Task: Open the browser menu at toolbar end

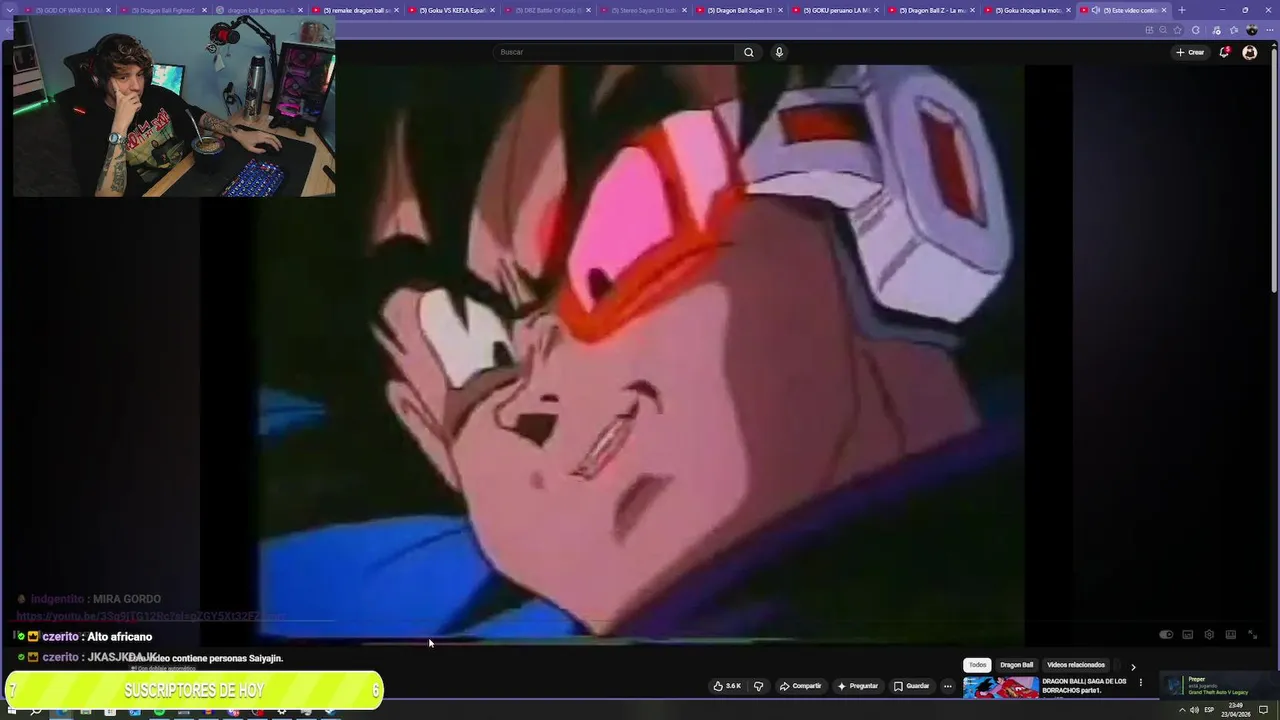Action: pos(1268,30)
